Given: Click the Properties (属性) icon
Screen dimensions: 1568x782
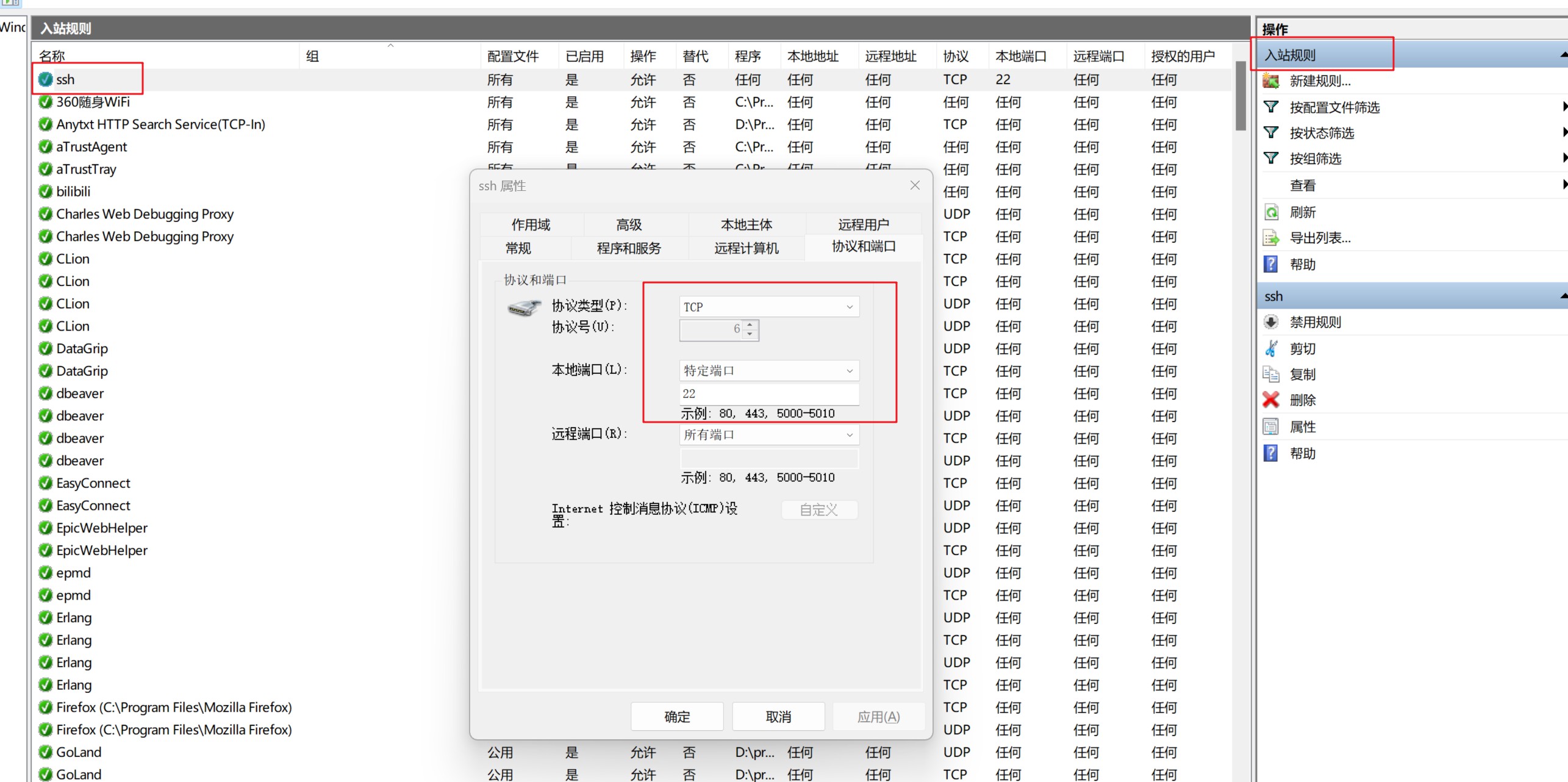Looking at the screenshot, I should coord(1271,426).
